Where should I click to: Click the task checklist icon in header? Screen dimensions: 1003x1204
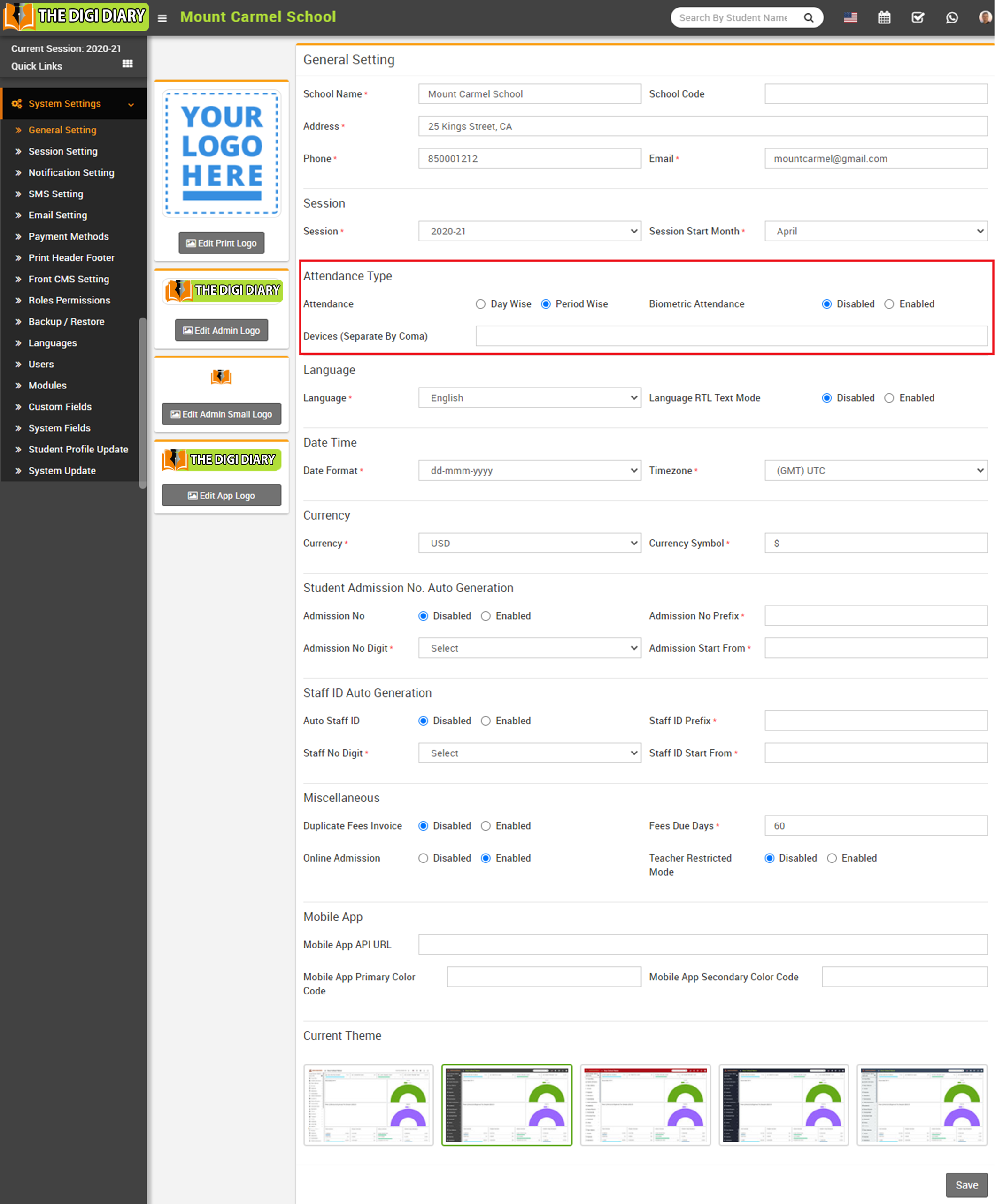918,18
